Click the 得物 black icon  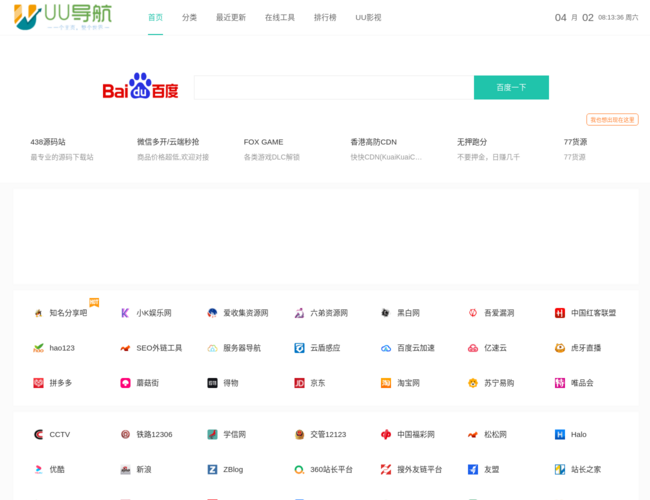coord(212,383)
